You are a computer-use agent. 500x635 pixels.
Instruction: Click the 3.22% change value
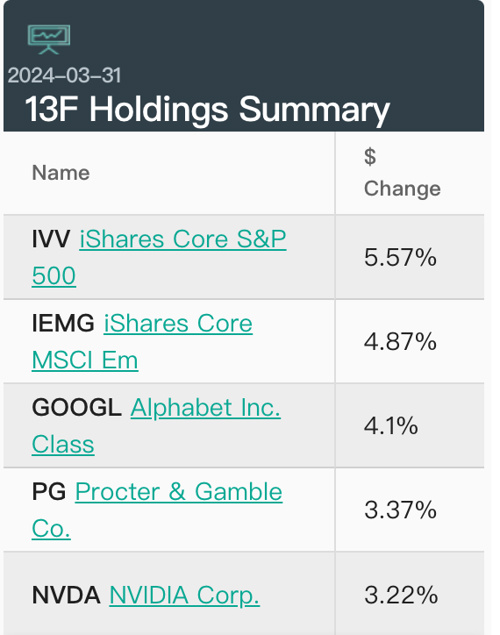[401, 595]
